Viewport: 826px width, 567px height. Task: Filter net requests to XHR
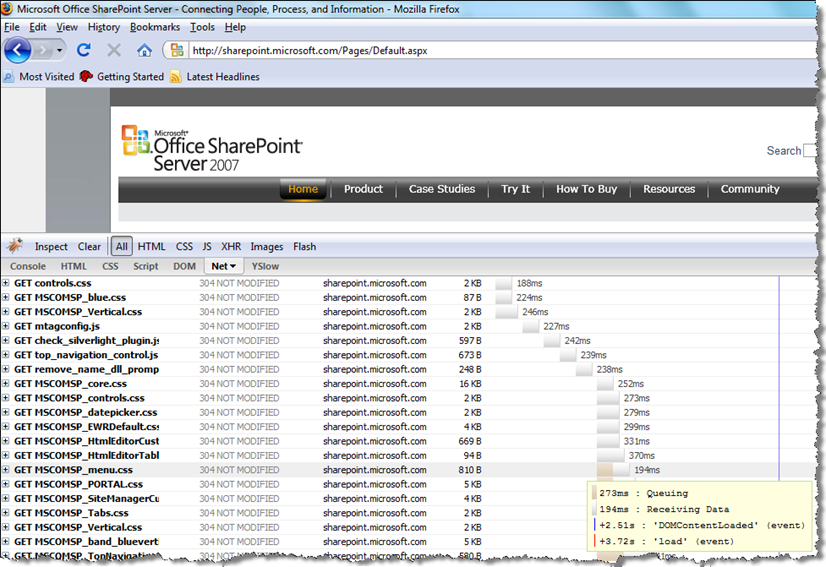click(231, 247)
